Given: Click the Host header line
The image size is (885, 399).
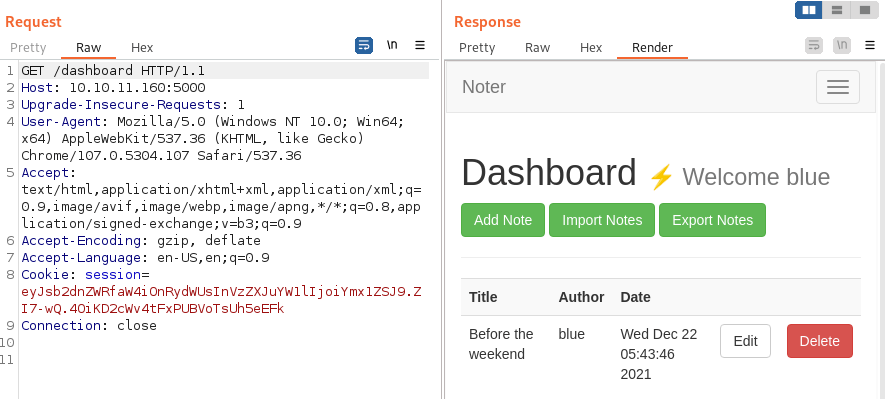Looking at the screenshot, I should (x=113, y=88).
